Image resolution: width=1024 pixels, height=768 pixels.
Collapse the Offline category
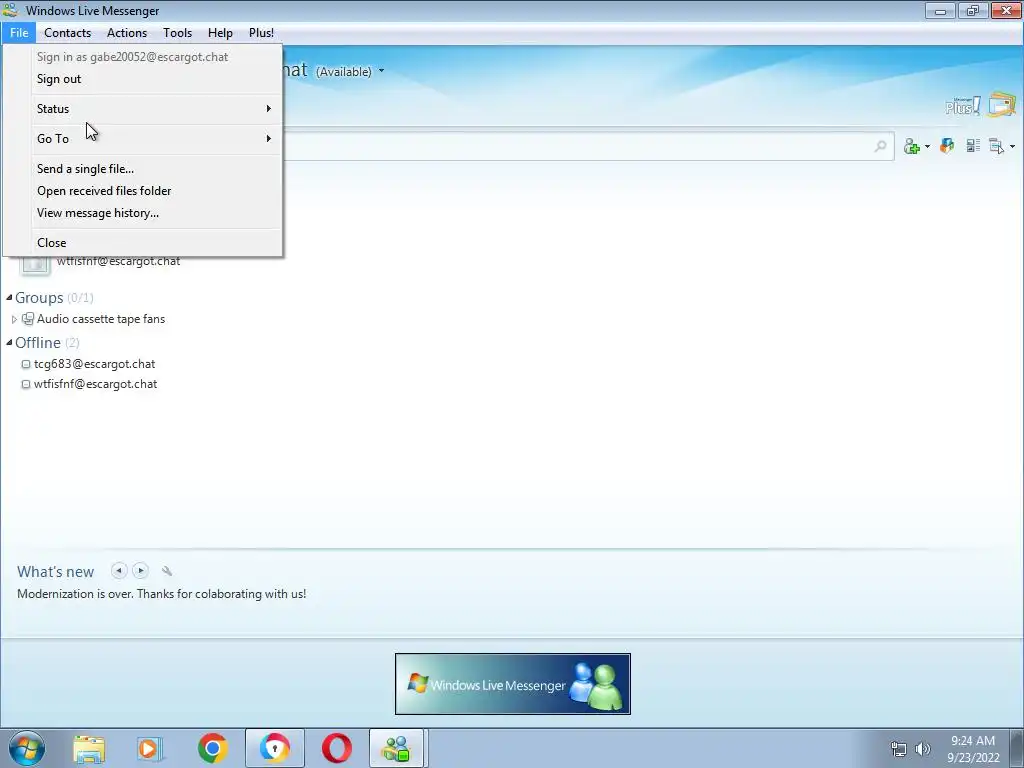(9, 342)
